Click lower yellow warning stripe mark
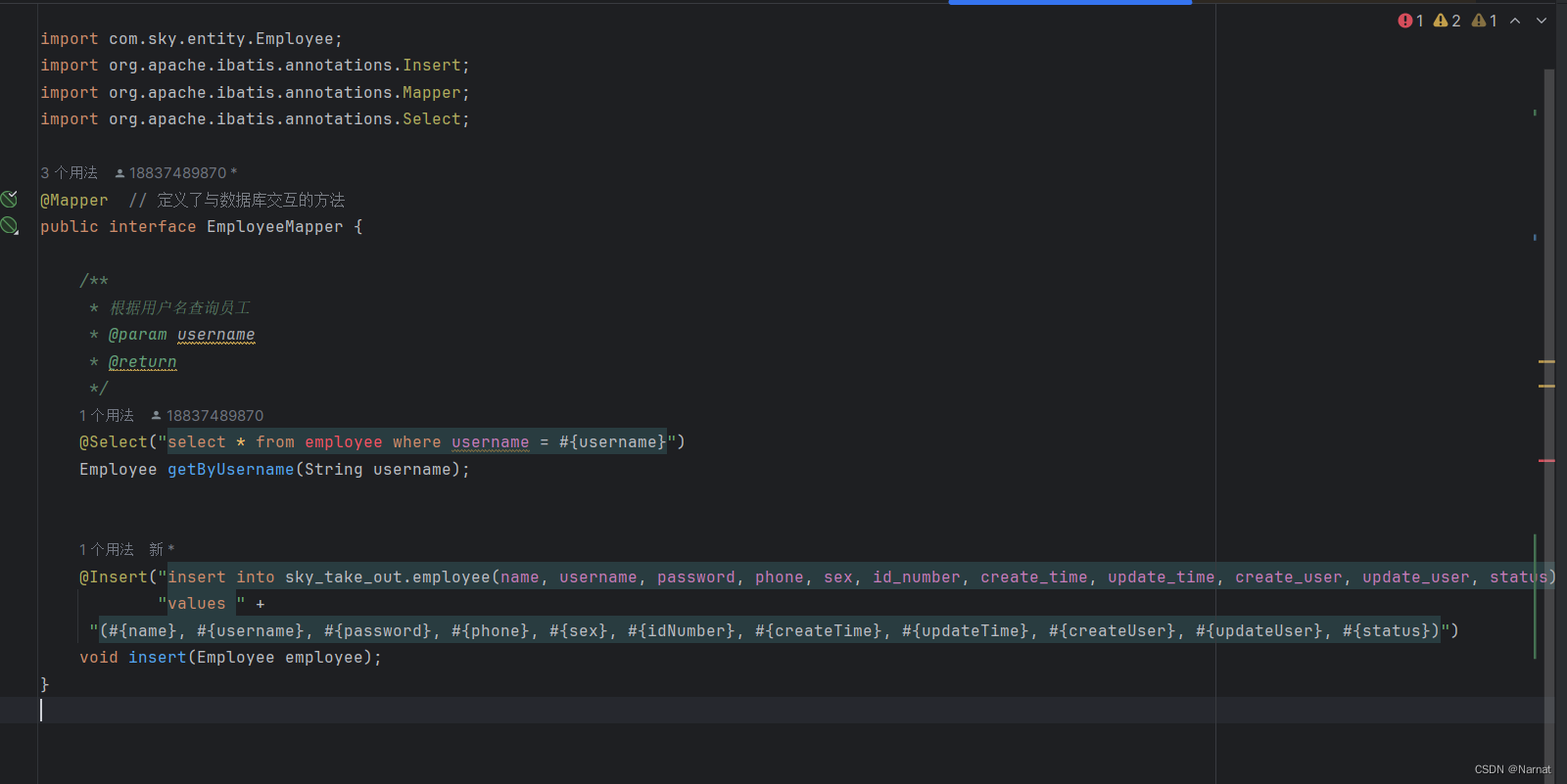This screenshot has height=784, width=1567. 1546,386
